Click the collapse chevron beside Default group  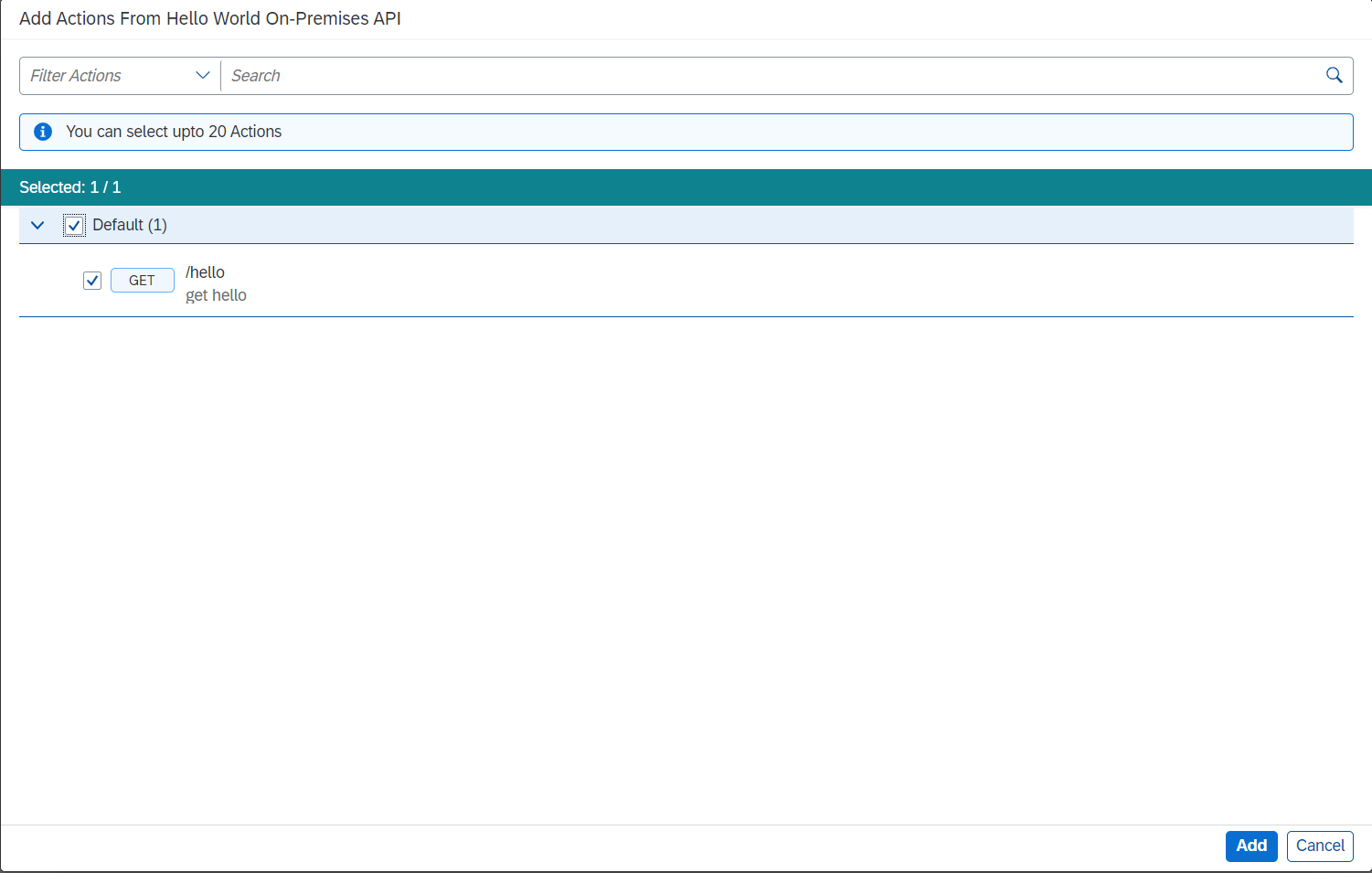[37, 224]
